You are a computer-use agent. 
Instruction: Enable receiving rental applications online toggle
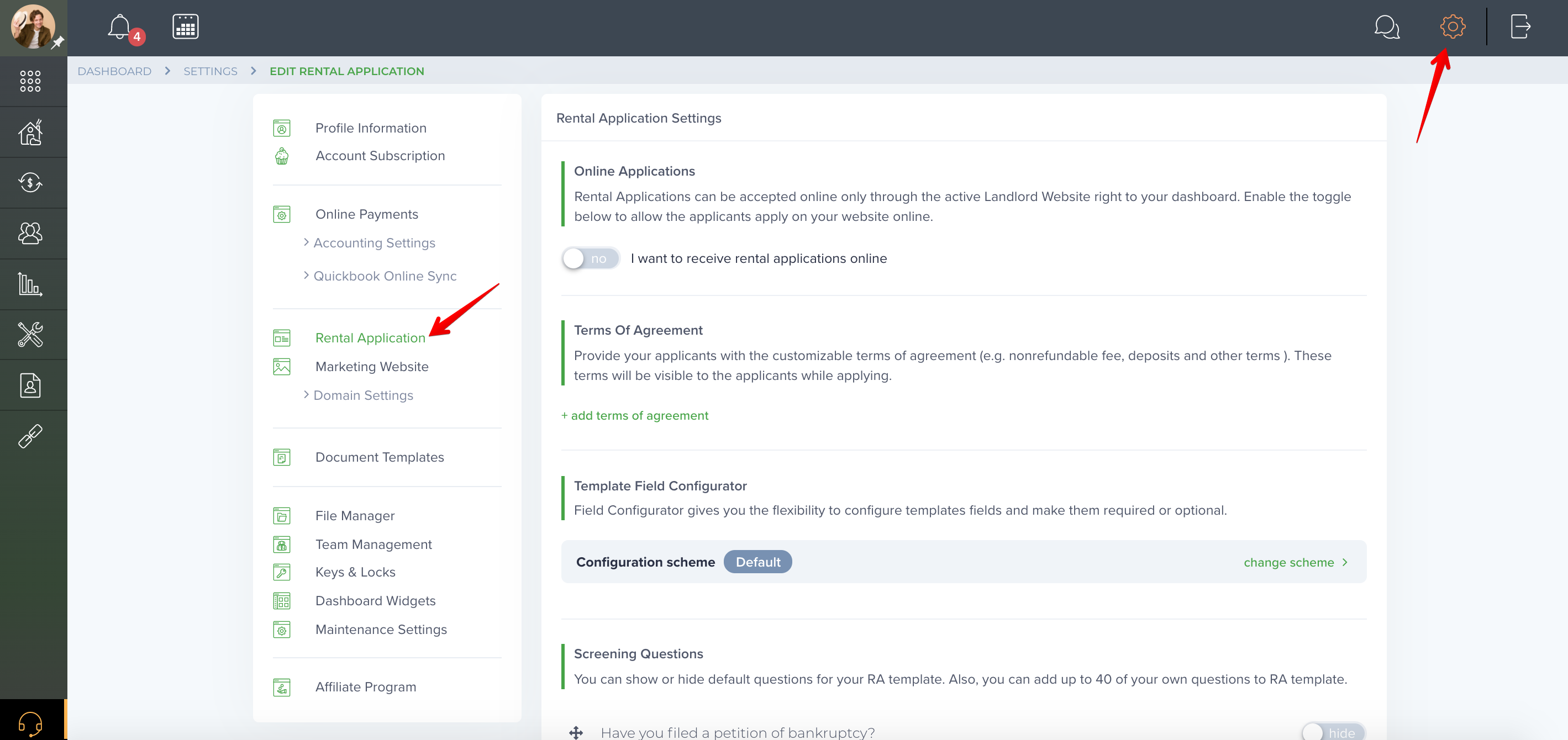(590, 258)
